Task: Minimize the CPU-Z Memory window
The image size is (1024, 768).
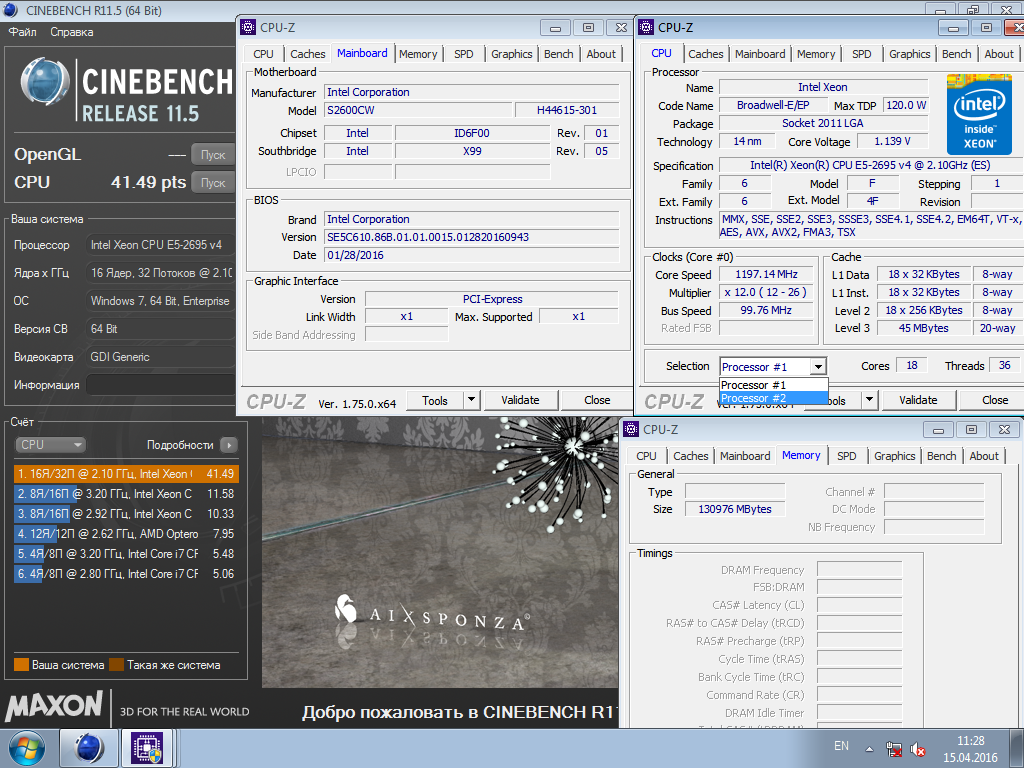Action: click(x=938, y=430)
